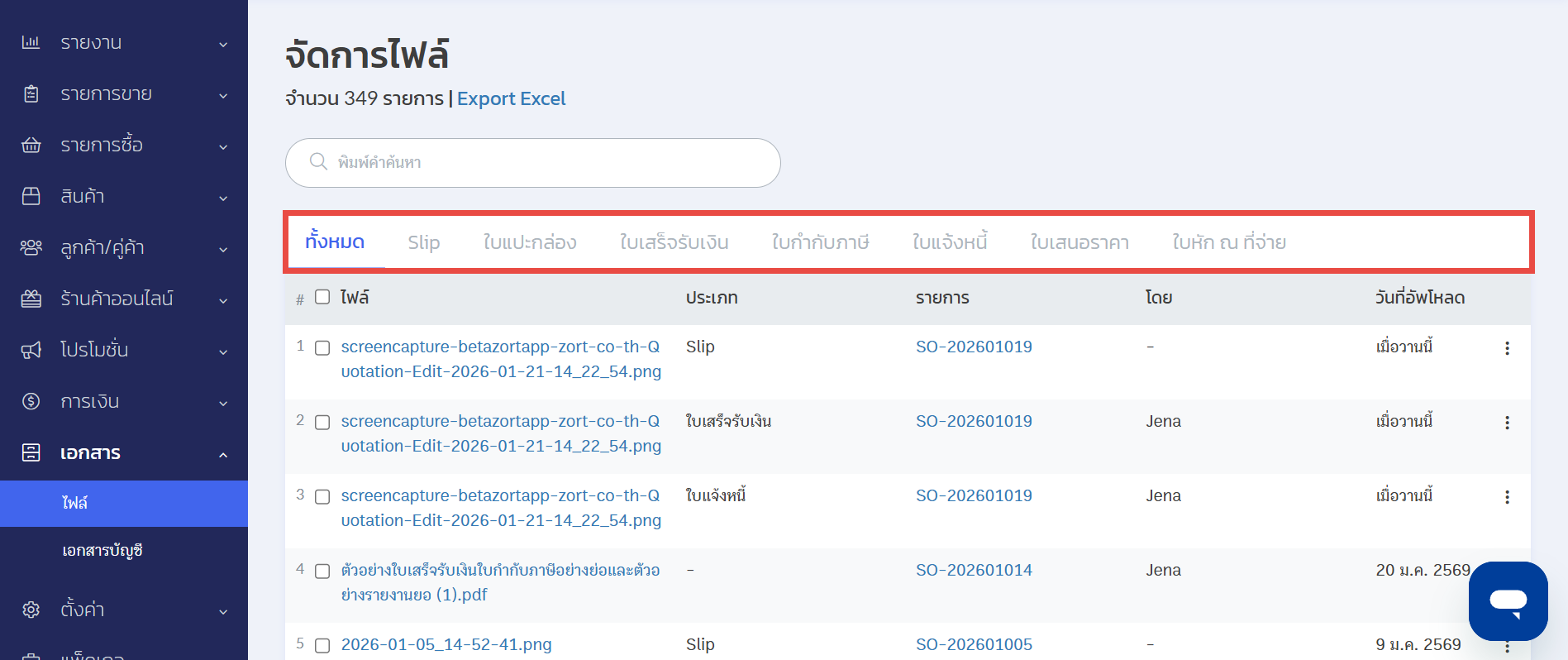Expand the รายงาน menu chevron
The width and height of the screenshot is (1568, 660).
click(223, 44)
